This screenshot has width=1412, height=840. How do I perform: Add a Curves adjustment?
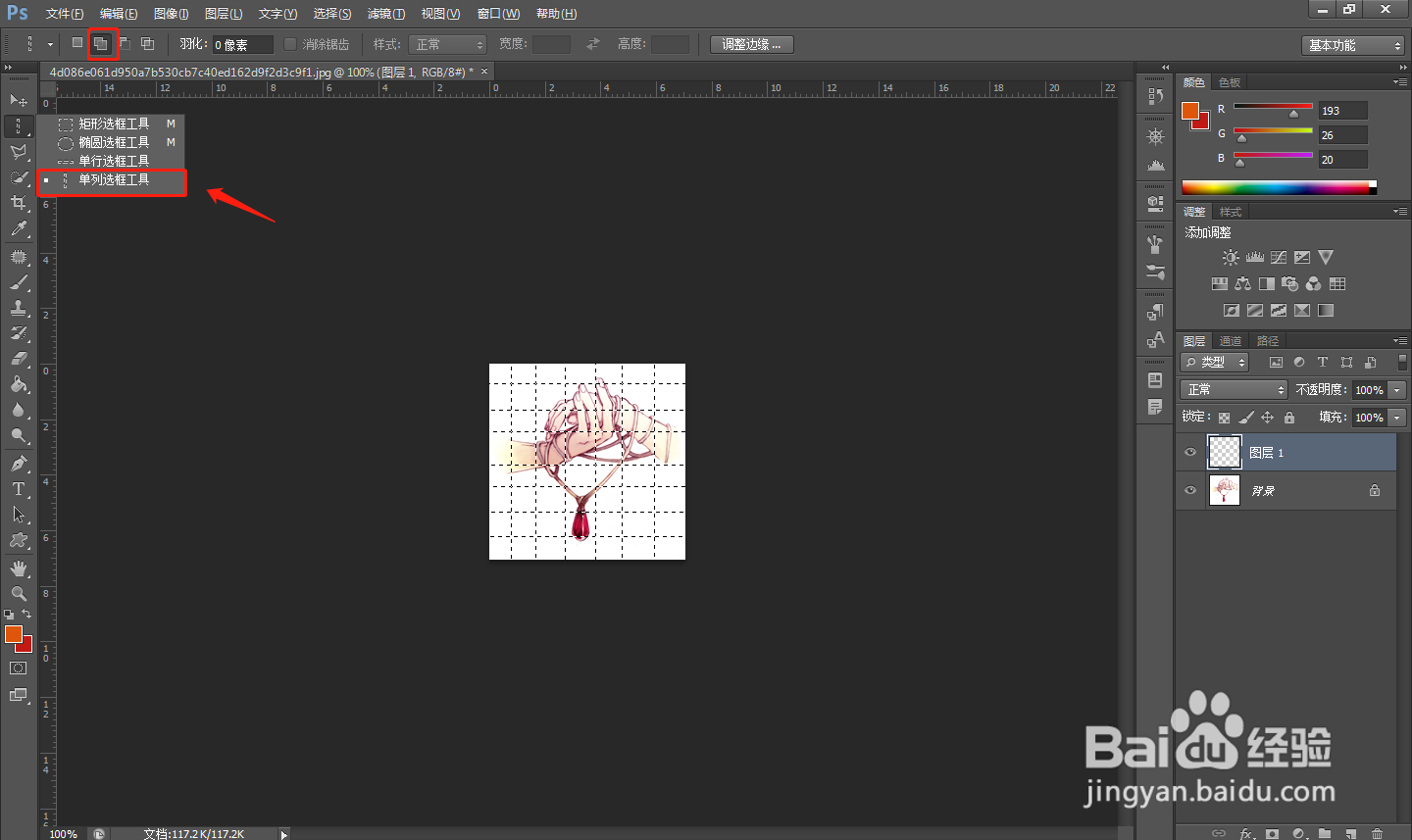[x=1279, y=257]
